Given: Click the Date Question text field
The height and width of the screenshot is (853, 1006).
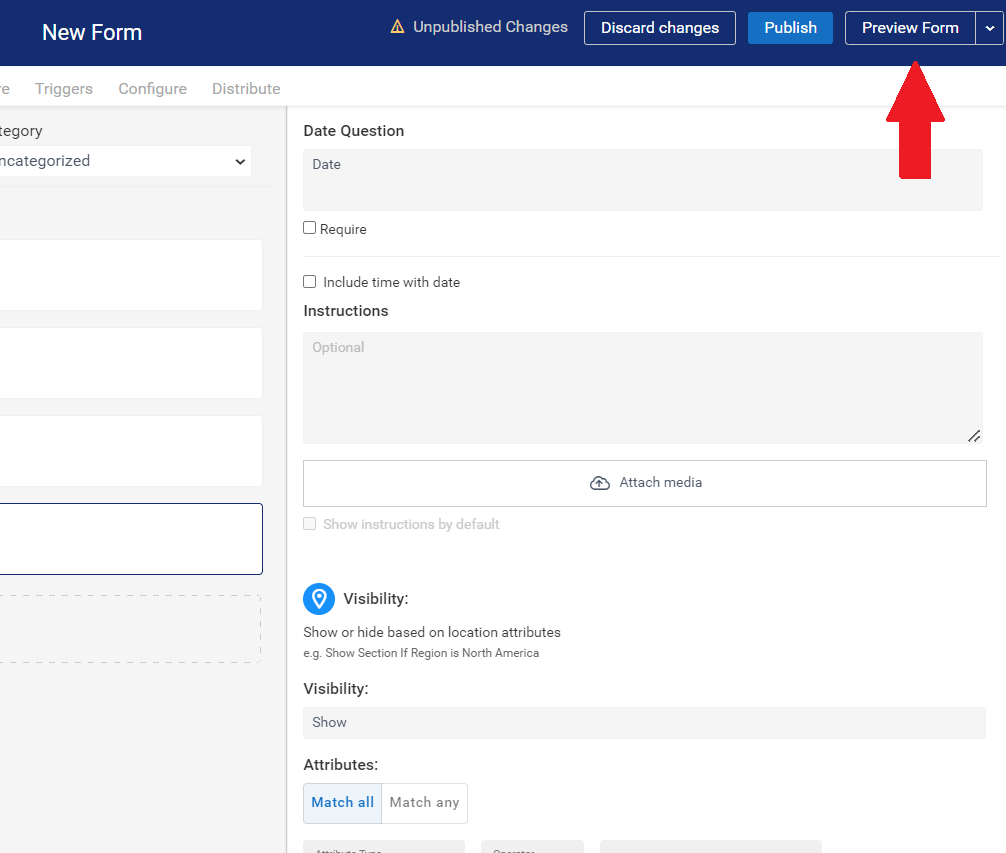Looking at the screenshot, I should (643, 180).
